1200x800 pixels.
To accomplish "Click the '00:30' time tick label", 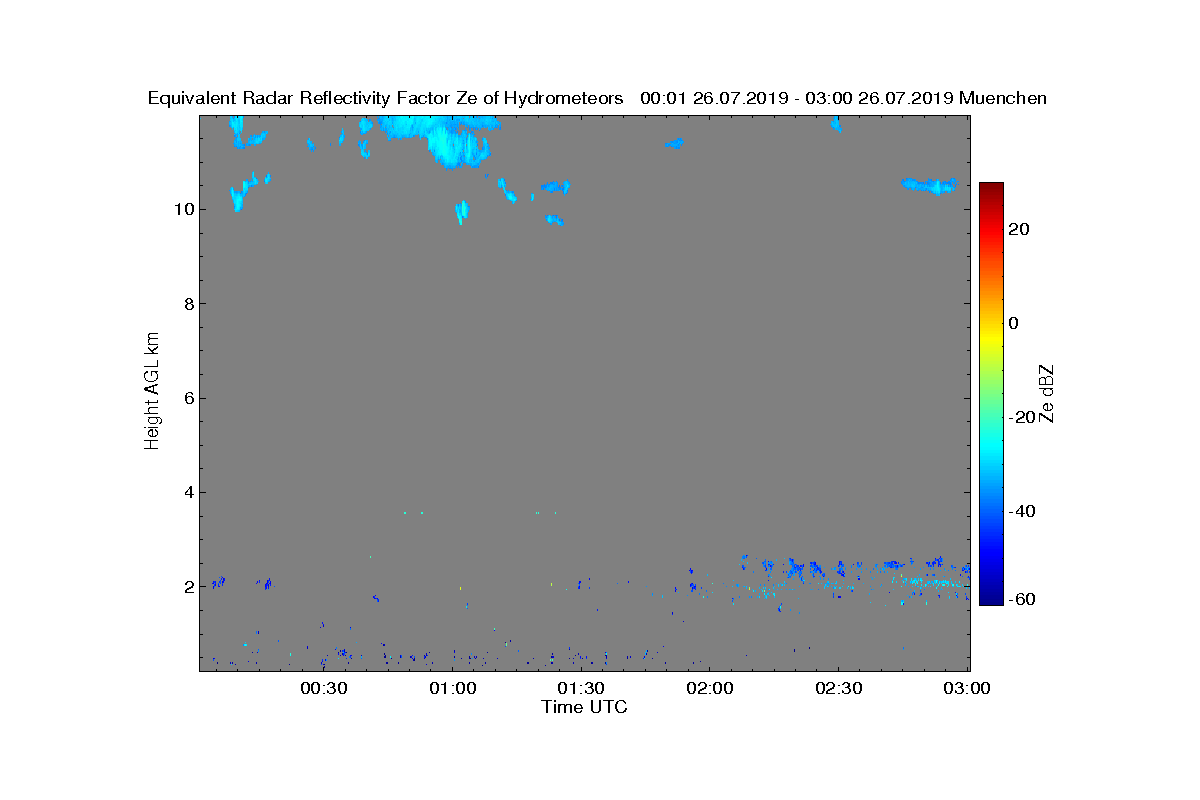I will [323, 688].
